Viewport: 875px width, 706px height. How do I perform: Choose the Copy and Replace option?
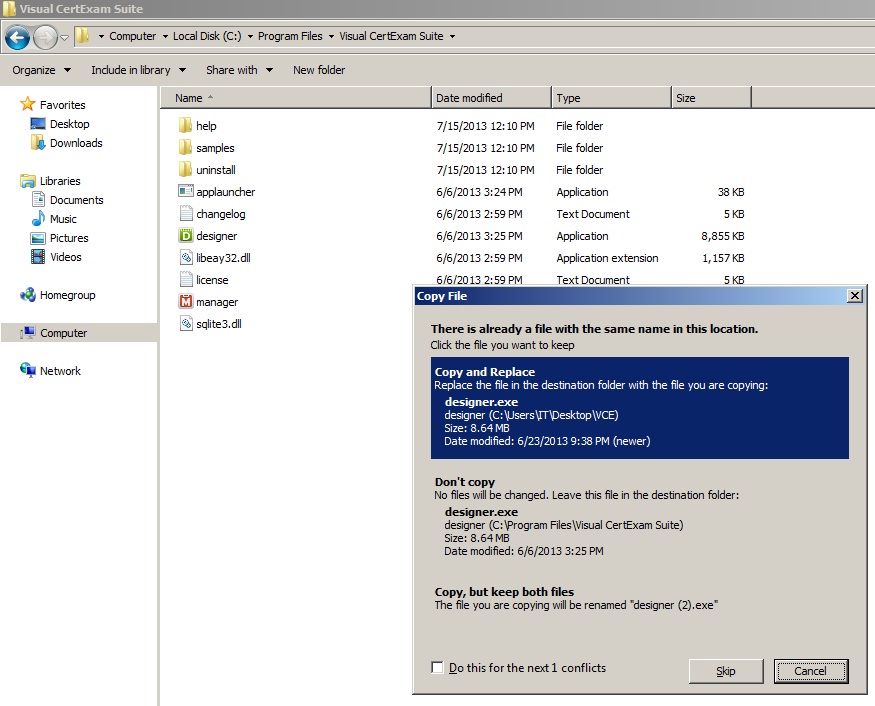640,407
